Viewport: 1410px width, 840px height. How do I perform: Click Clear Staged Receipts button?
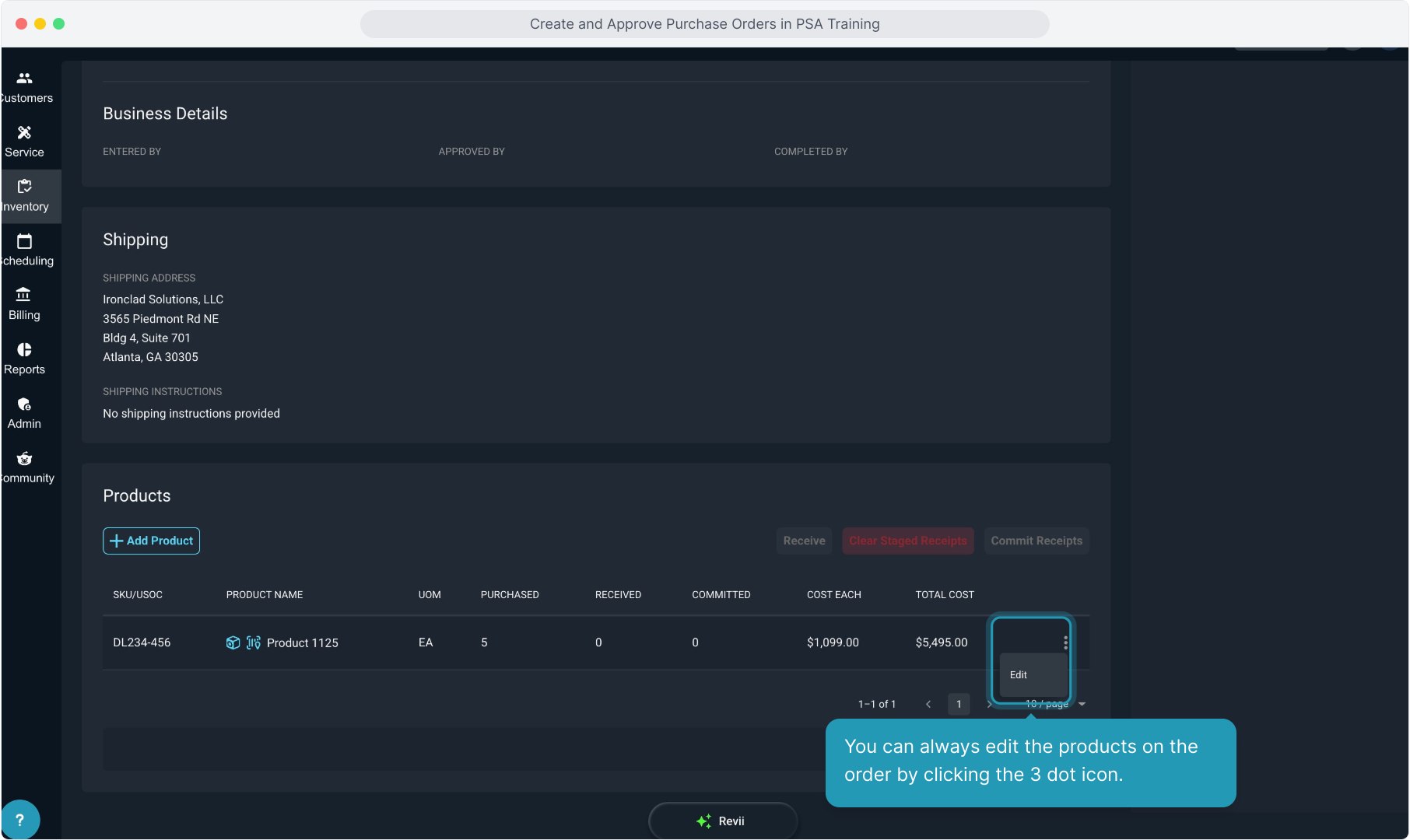pos(907,541)
